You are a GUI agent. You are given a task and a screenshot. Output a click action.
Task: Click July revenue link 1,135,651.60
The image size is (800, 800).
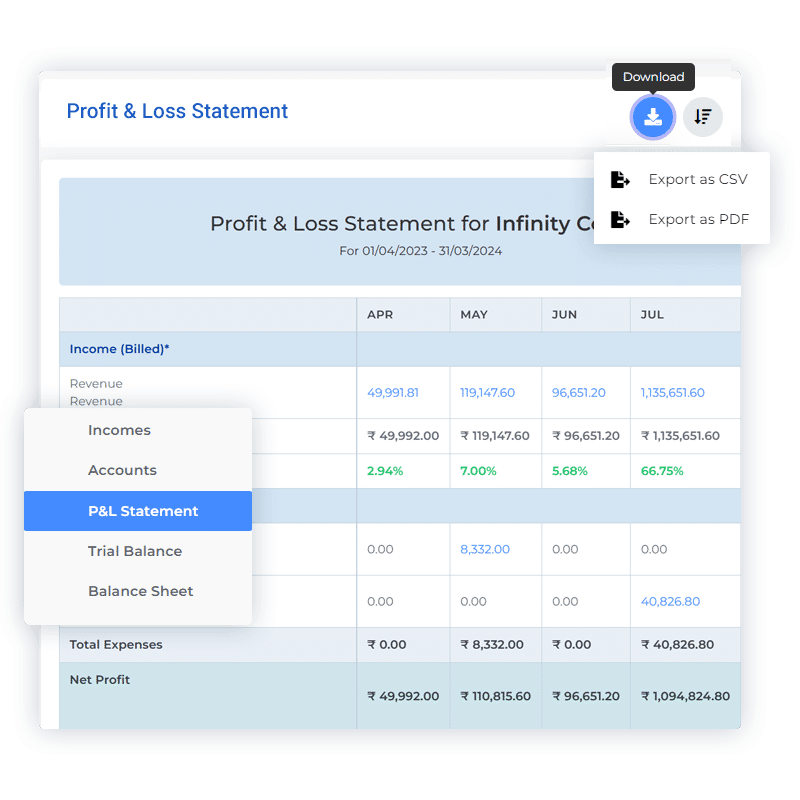tap(672, 393)
